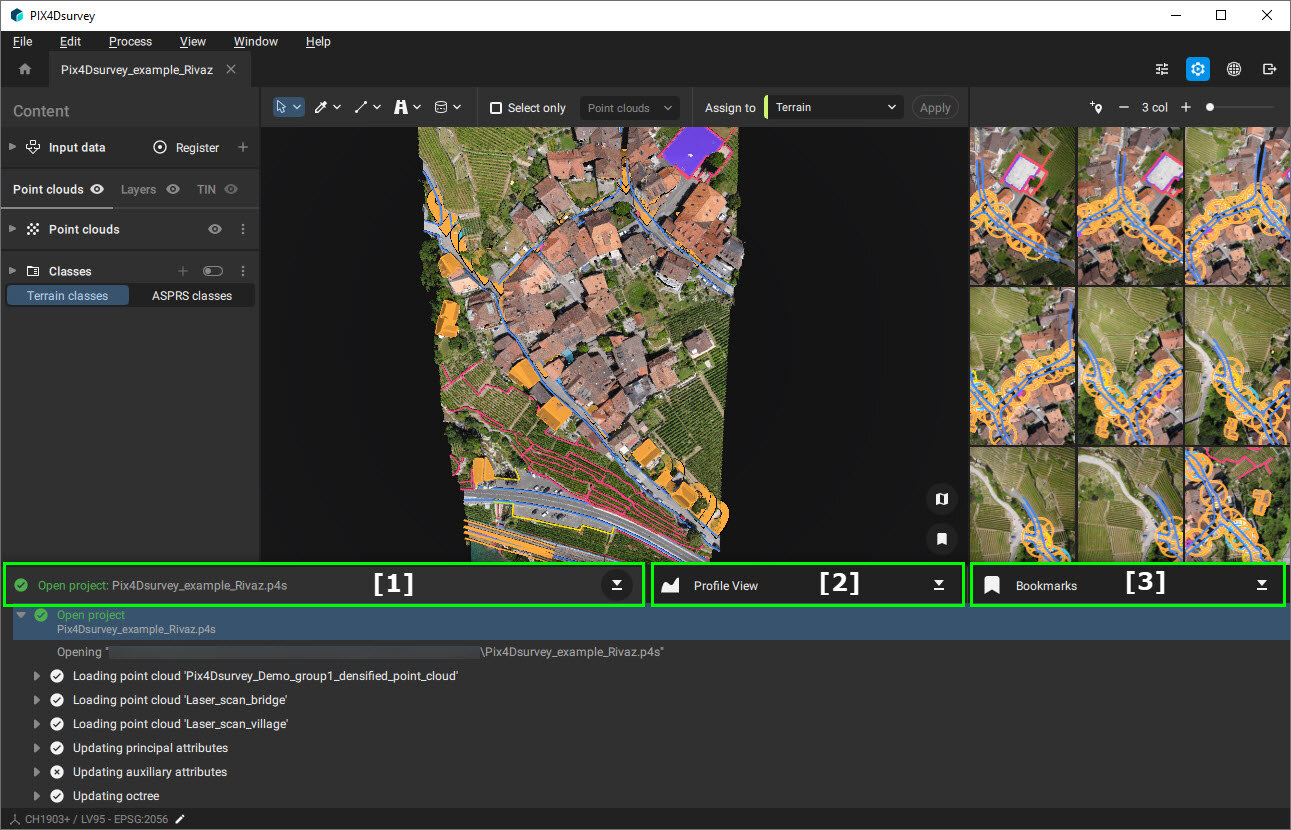This screenshot has height=830, width=1291.
Task: Open the globe coordinate system icon
Action: [x=1234, y=69]
